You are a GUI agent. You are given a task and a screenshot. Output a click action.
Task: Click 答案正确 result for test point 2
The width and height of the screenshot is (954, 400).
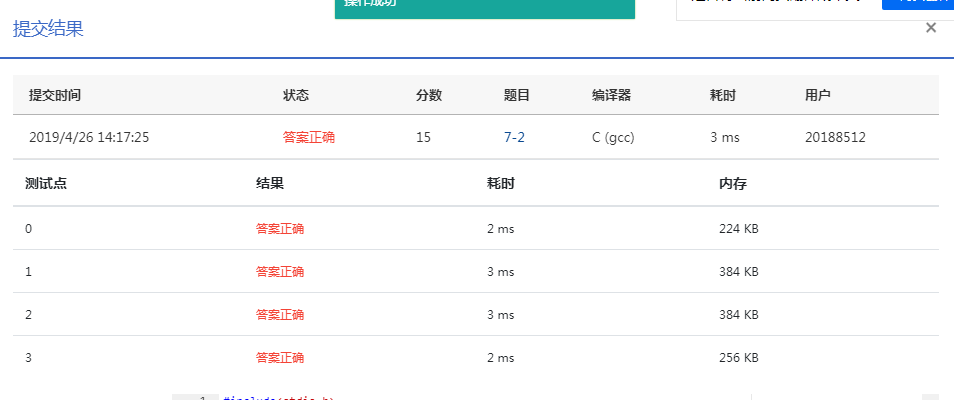[280, 315]
